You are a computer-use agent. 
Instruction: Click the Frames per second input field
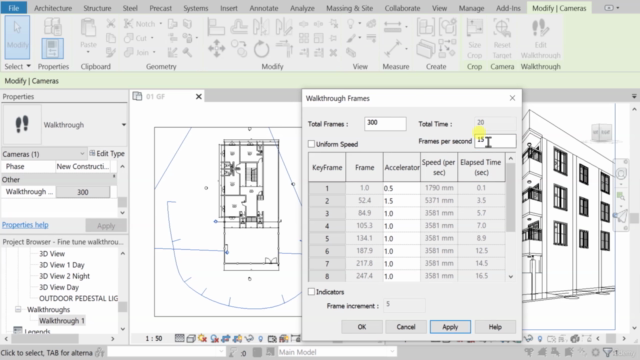click(495, 141)
